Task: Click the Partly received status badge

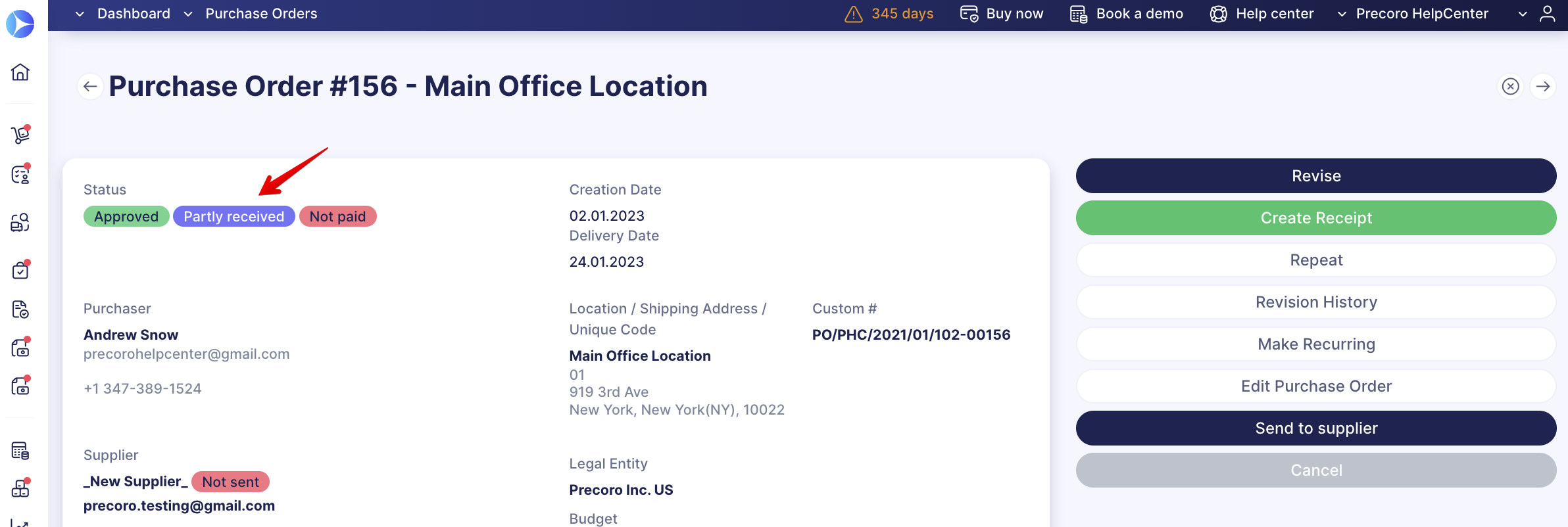Action: tap(233, 216)
